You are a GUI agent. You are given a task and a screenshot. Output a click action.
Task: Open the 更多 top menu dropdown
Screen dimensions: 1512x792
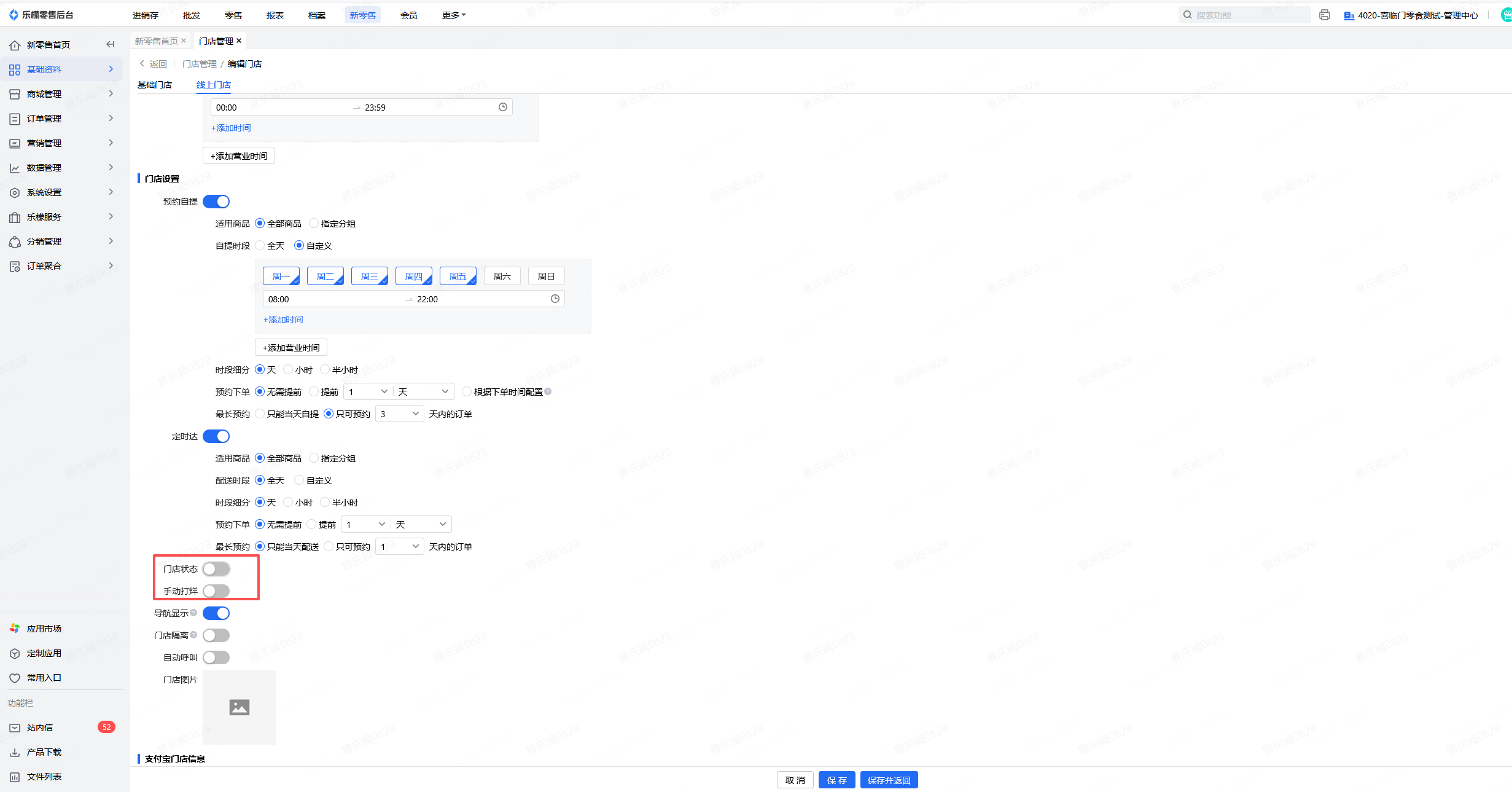point(453,15)
